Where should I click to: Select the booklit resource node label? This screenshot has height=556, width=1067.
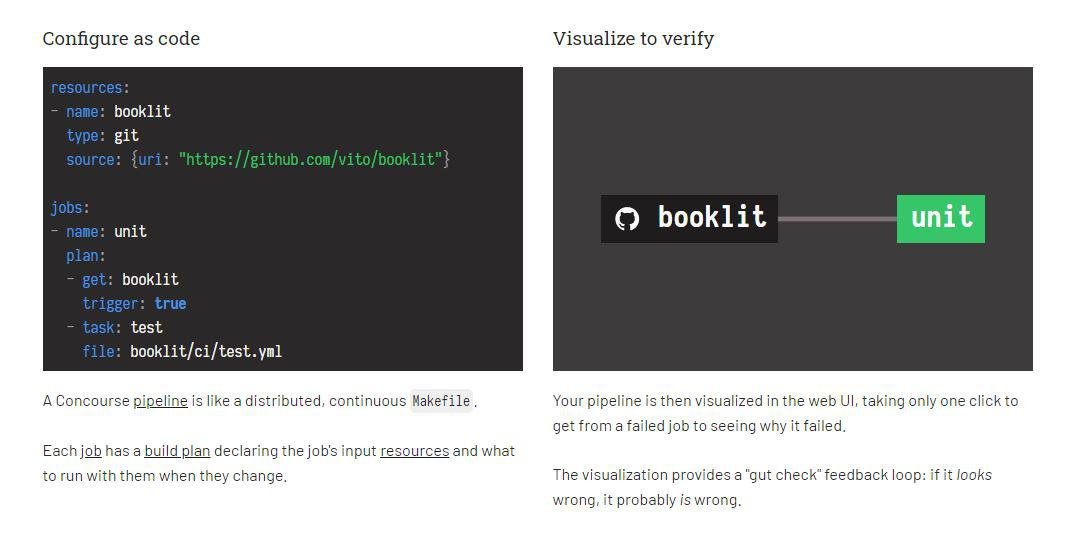coord(711,218)
